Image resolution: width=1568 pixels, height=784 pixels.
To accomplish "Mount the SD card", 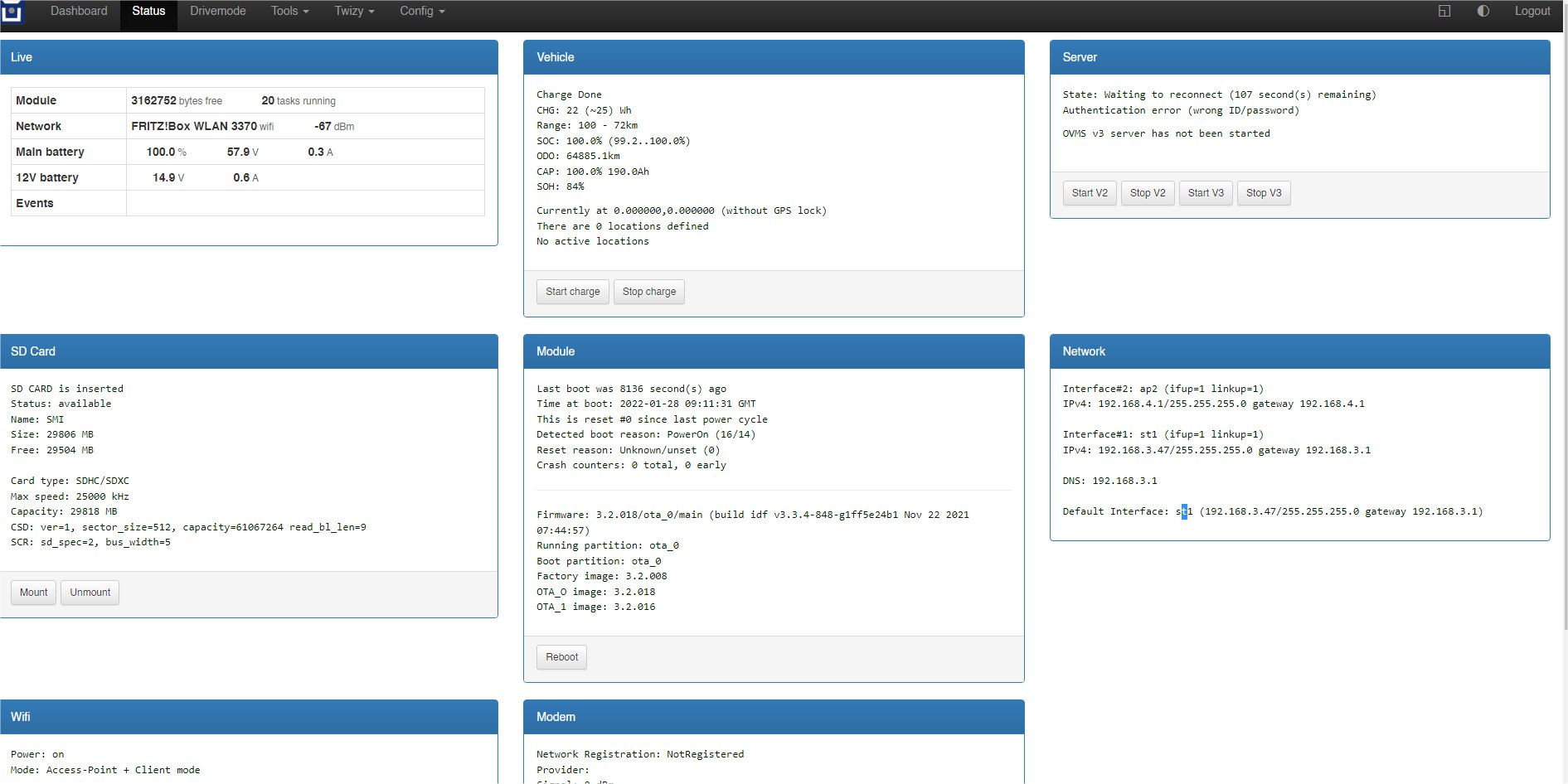I will [33, 593].
